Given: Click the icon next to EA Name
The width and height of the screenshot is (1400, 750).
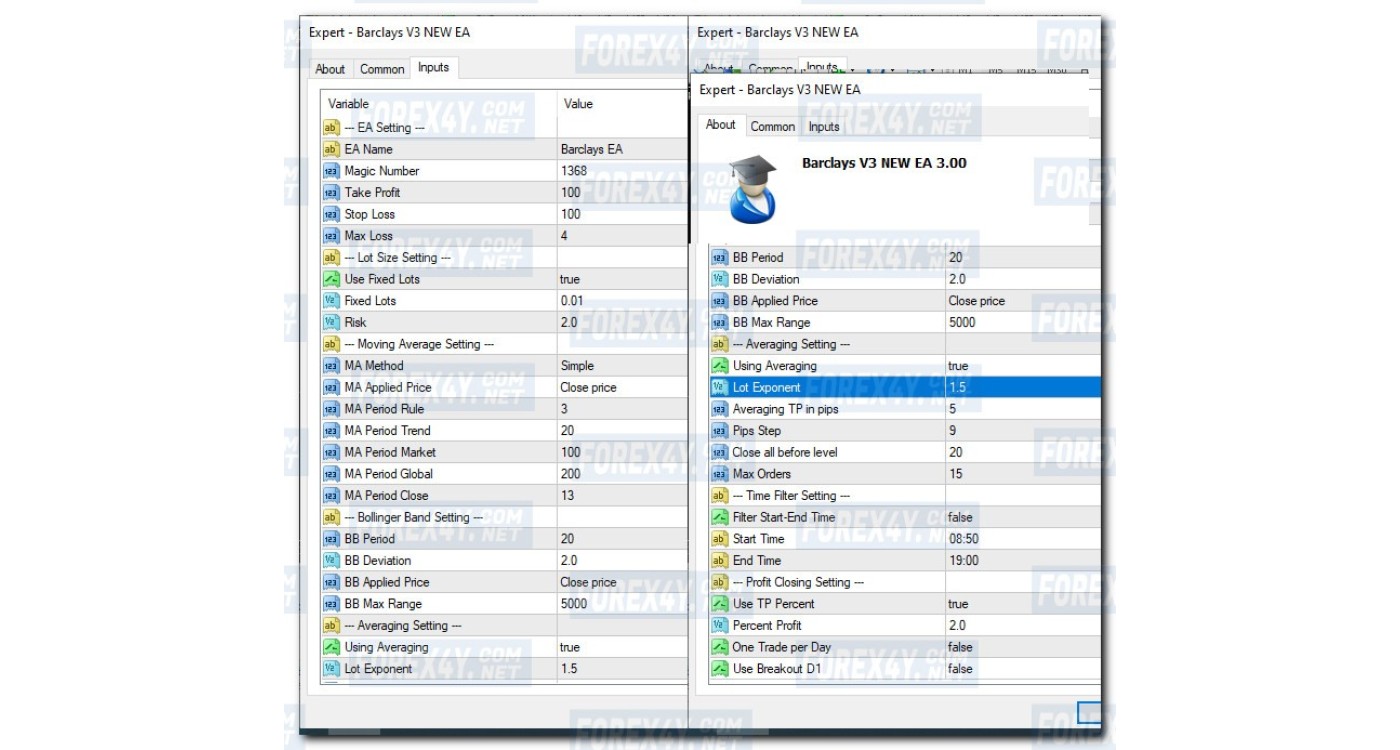Looking at the screenshot, I should coord(331,149).
